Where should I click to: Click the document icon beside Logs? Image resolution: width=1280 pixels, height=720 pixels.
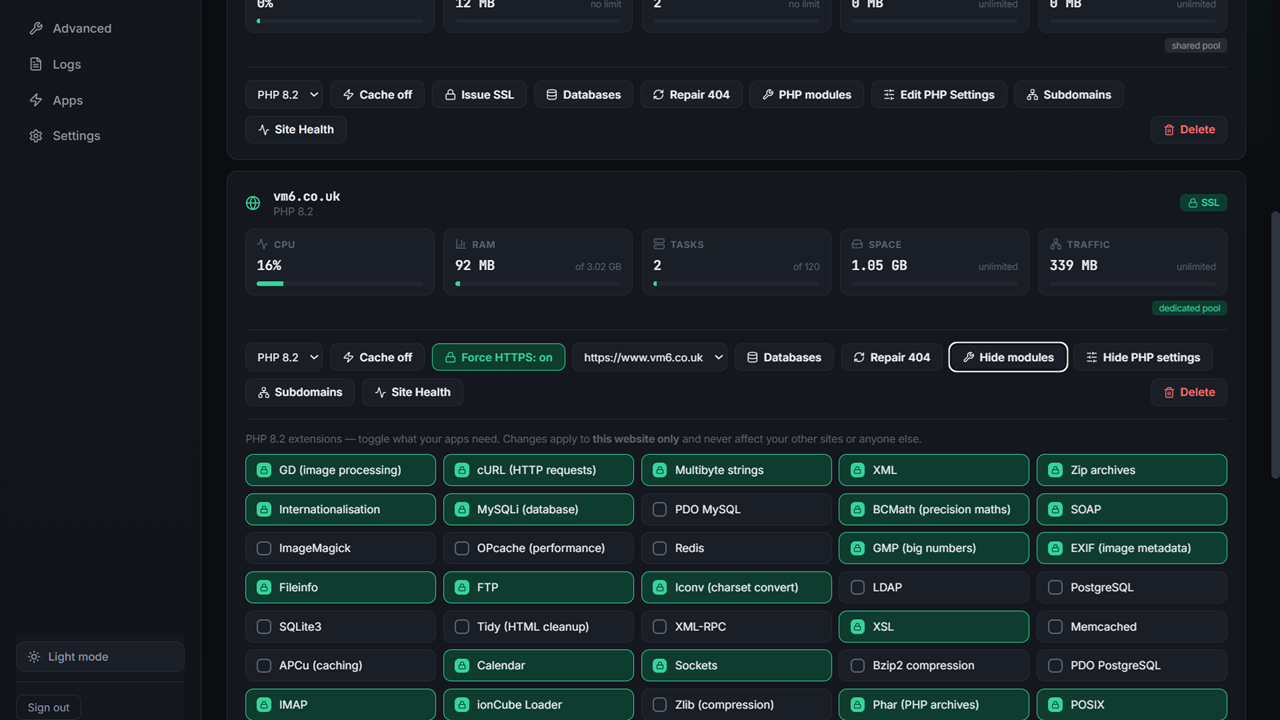click(x=36, y=64)
